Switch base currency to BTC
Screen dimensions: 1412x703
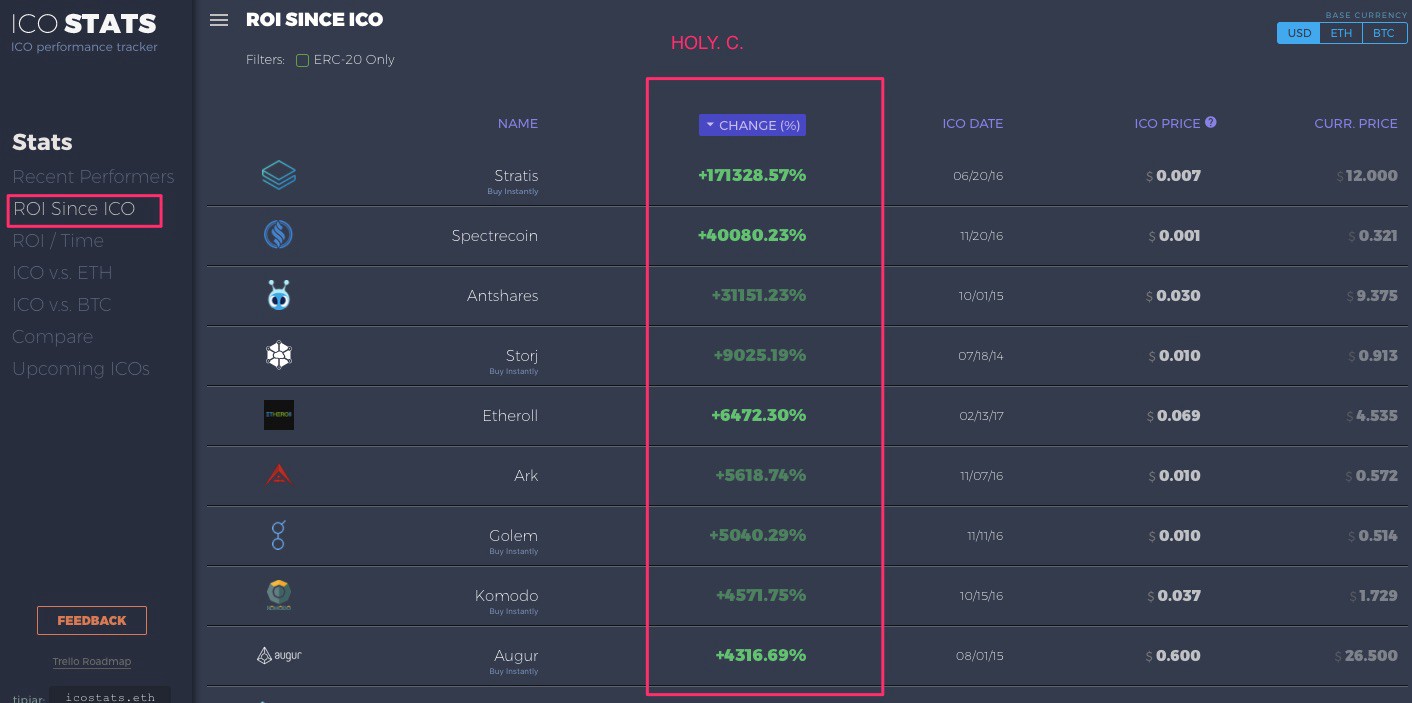point(1383,33)
